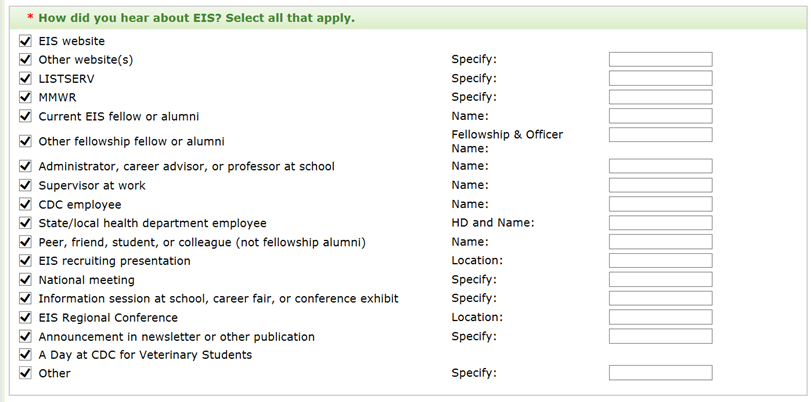
Task: Click Location field for EIS recruiting presentation
Action: click(660, 261)
